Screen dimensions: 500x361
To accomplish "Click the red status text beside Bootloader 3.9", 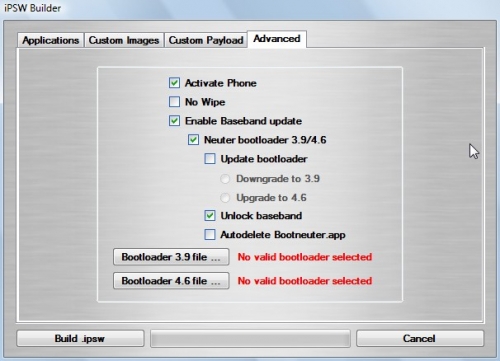I will (x=305, y=257).
